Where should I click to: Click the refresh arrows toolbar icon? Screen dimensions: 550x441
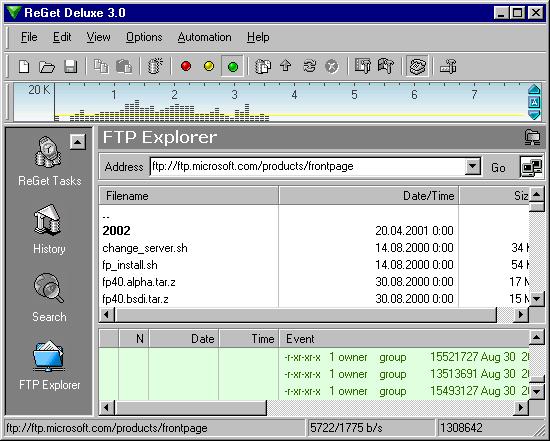point(309,66)
